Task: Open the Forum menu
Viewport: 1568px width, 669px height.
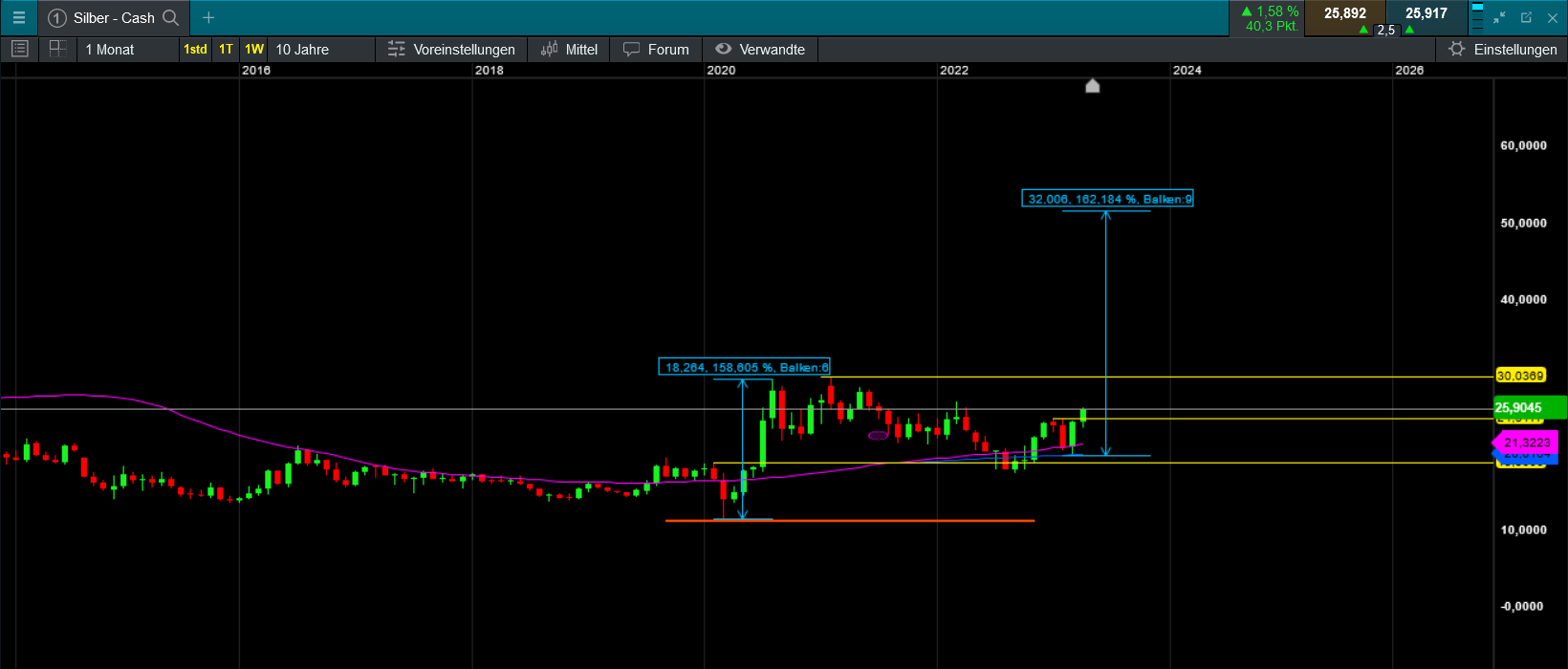Action: click(656, 50)
